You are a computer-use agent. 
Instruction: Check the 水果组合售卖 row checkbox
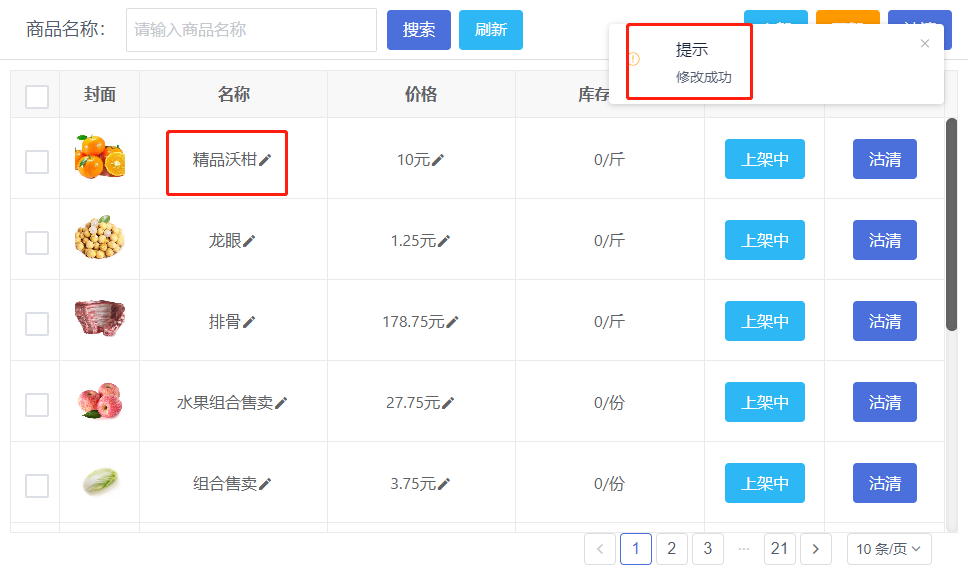click(37, 405)
